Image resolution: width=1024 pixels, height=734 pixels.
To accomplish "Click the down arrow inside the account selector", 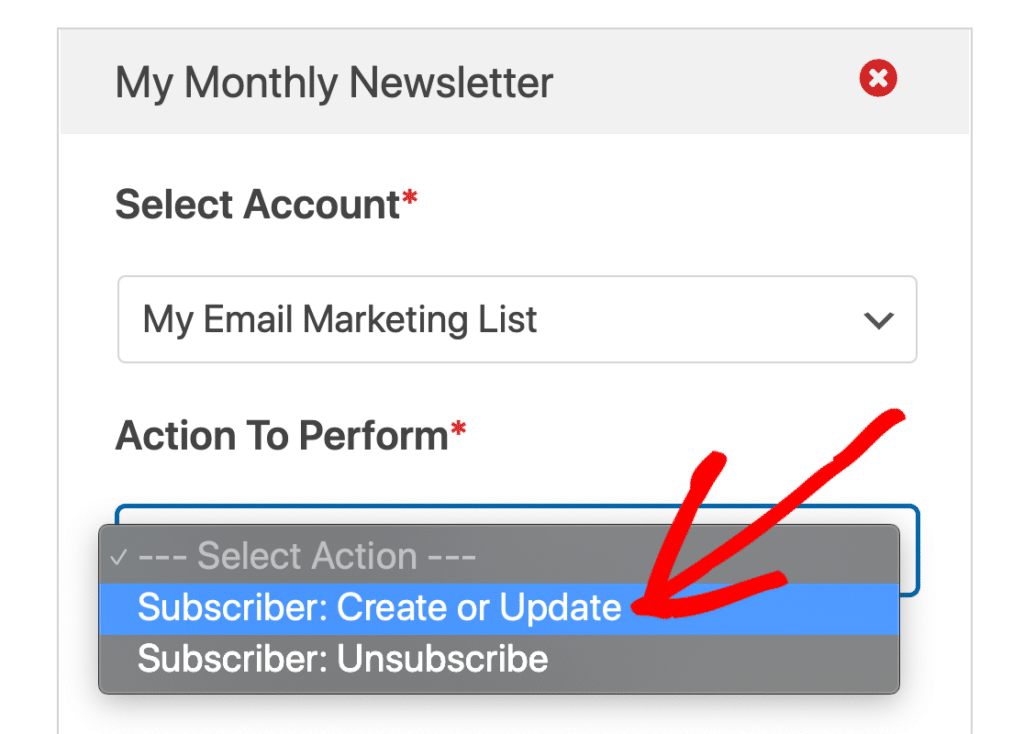I will click(878, 319).
